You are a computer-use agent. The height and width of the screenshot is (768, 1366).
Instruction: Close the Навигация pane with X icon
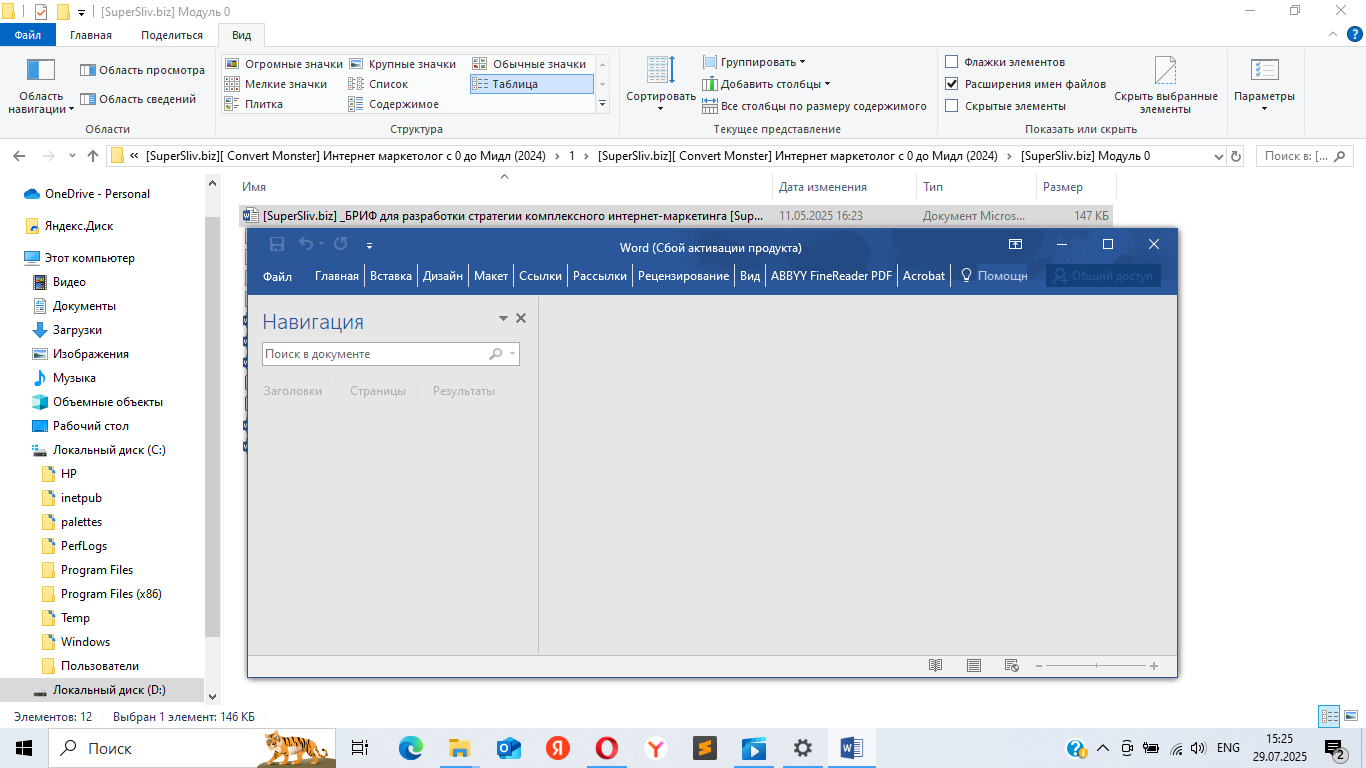pos(520,318)
